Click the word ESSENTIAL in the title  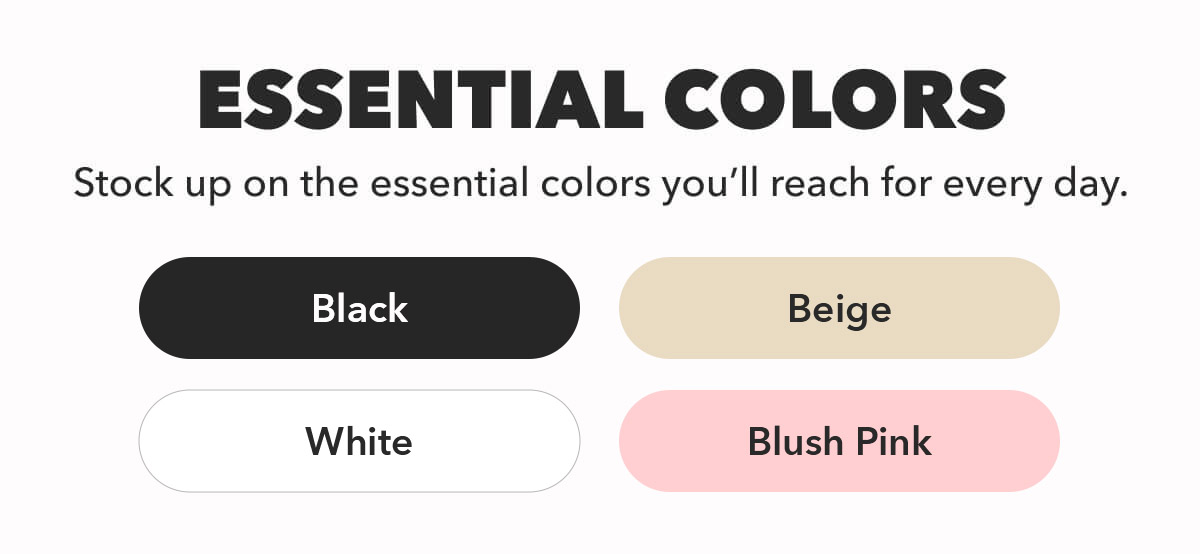420,100
